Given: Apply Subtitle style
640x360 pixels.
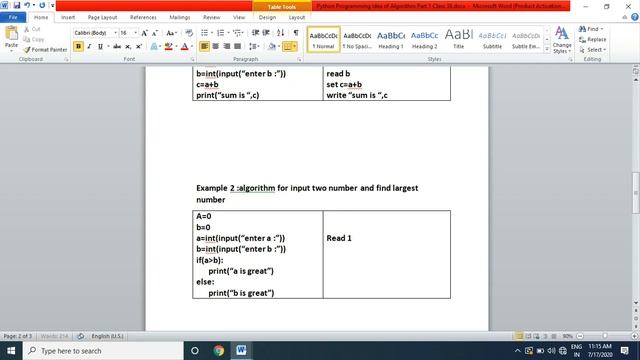Looking at the screenshot, I should tap(492, 40).
